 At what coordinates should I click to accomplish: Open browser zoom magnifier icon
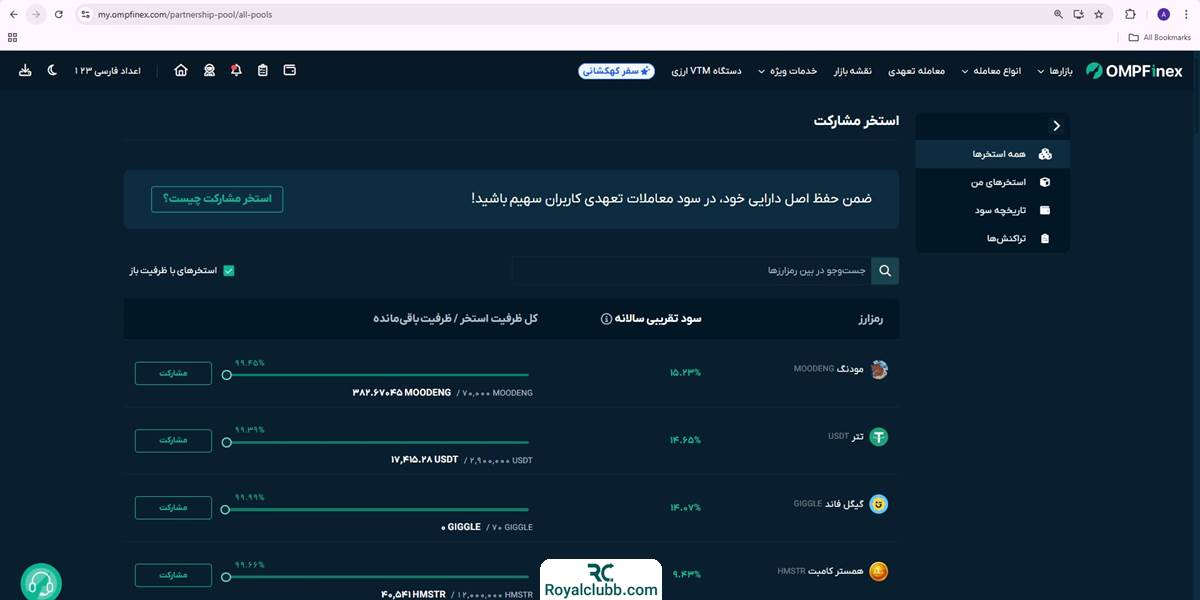pos(1059,14)
